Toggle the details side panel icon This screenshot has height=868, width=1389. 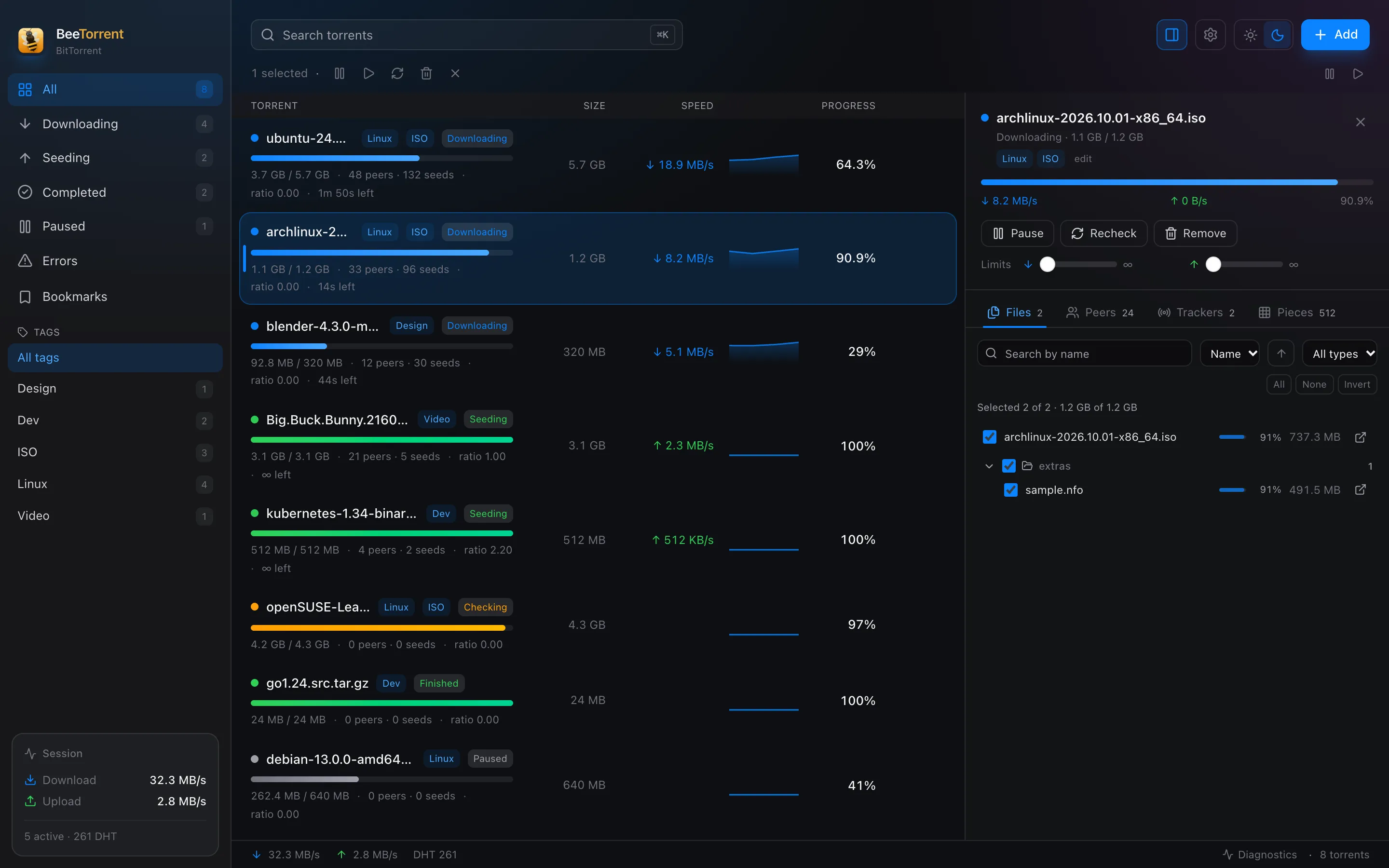tap(1171, 35)
